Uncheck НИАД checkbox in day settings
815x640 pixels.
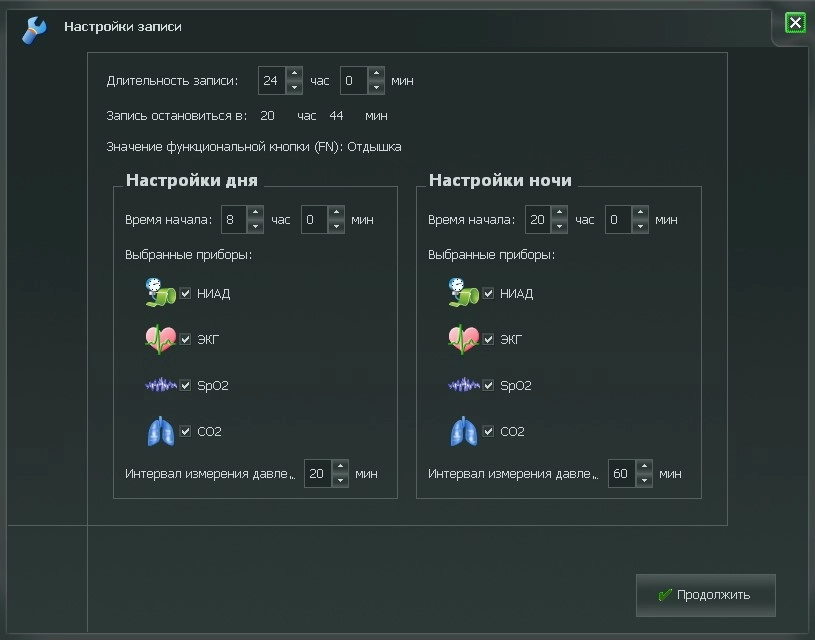(185, 293)
